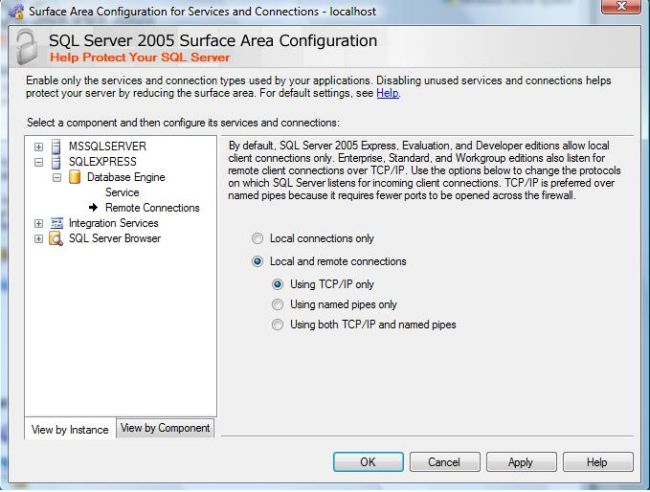Select the Database Engine tree item
Viewport: 650px width, 492px height.
(x=126, y=177)
